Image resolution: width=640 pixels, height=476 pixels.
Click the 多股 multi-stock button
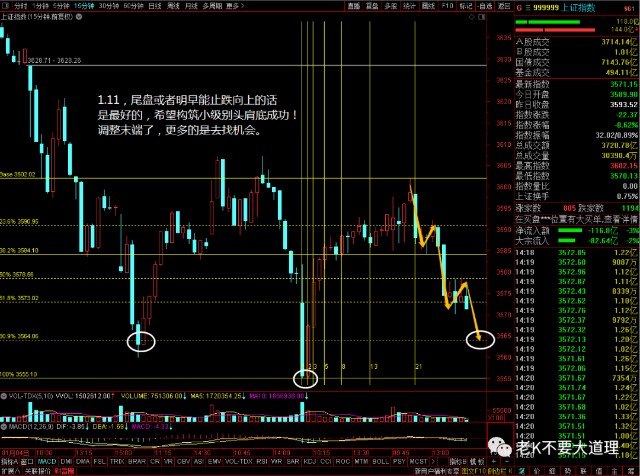click(x=391, y=6)
